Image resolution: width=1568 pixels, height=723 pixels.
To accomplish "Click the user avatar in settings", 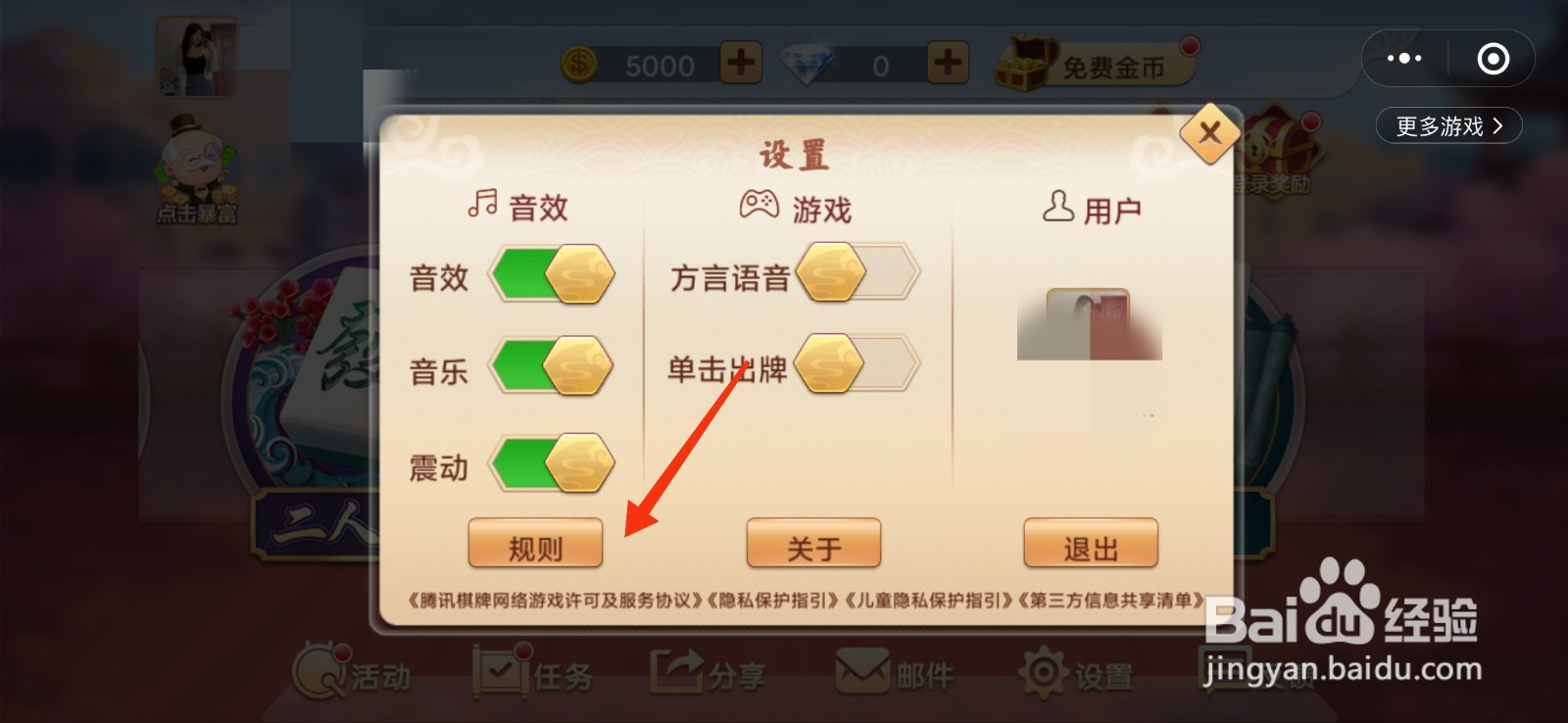I will tap(1089, 324).
